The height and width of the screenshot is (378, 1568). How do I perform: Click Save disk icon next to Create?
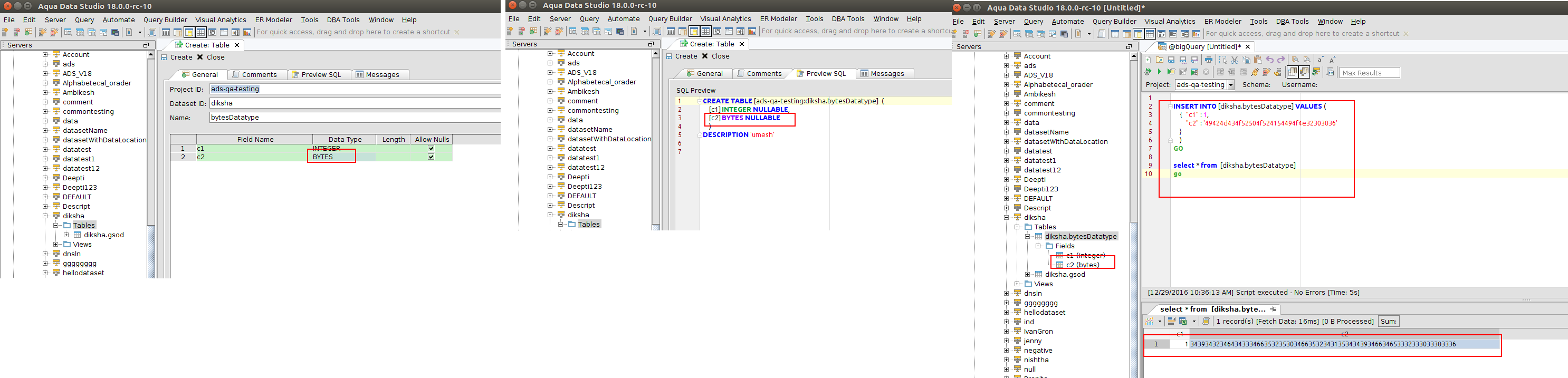pos(165,57)
